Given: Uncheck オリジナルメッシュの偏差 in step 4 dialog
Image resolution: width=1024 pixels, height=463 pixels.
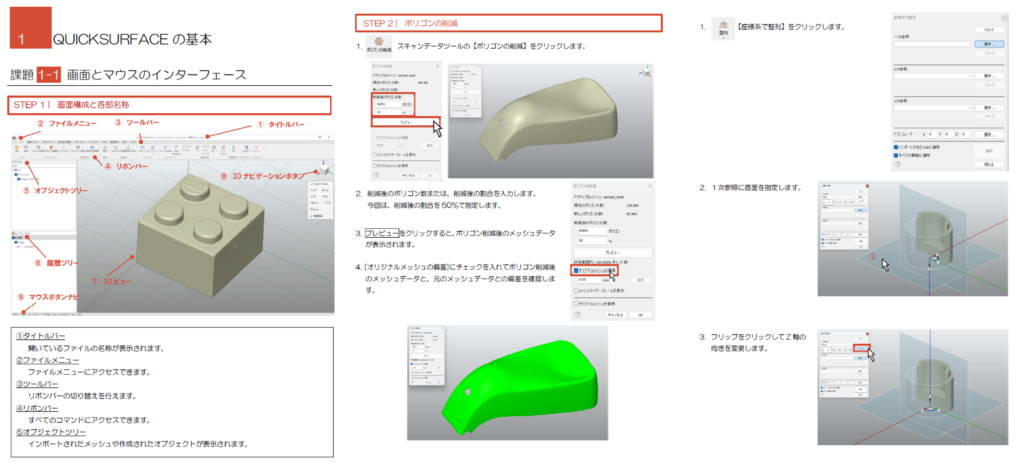Looking at the screenshot, I should coord(576,270).
